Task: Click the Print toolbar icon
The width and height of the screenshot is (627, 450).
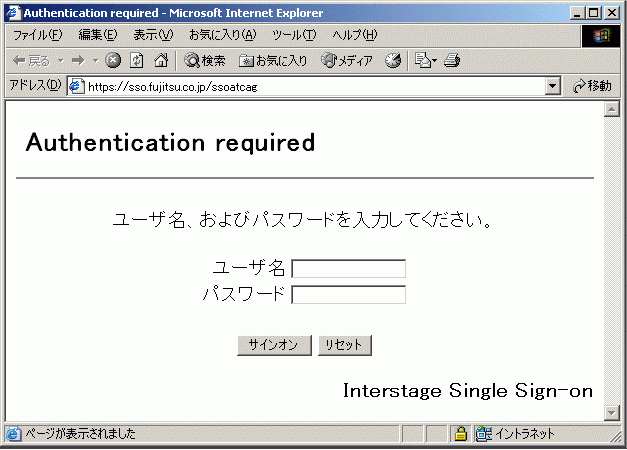Action: [452, 61]
